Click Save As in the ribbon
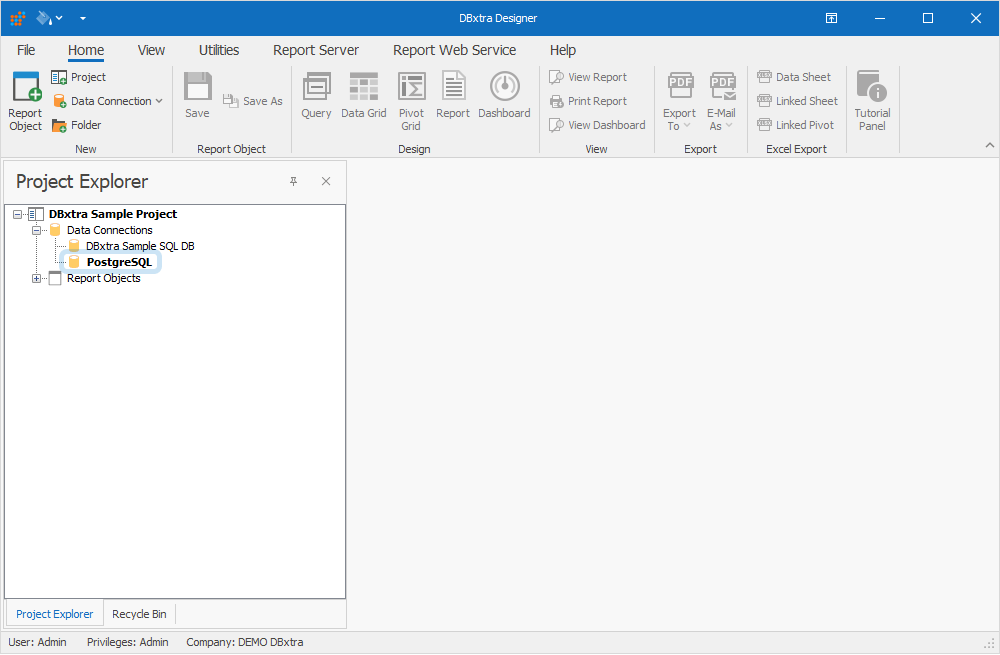1000x655 pixels. click(252, 100)
